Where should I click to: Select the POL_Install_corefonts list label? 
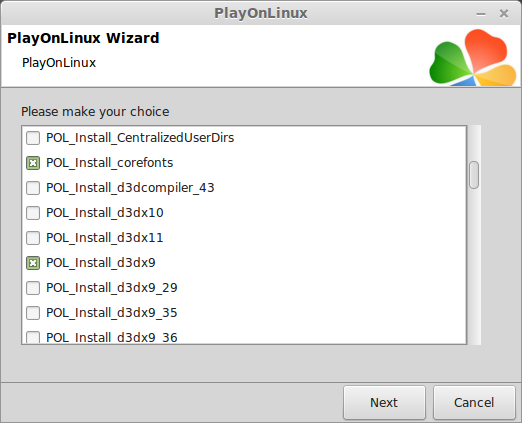110,163
